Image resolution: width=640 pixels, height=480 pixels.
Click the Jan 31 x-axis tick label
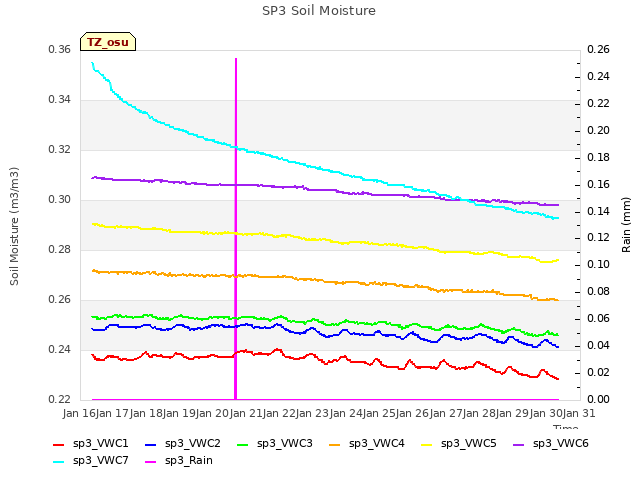(579, 413)
